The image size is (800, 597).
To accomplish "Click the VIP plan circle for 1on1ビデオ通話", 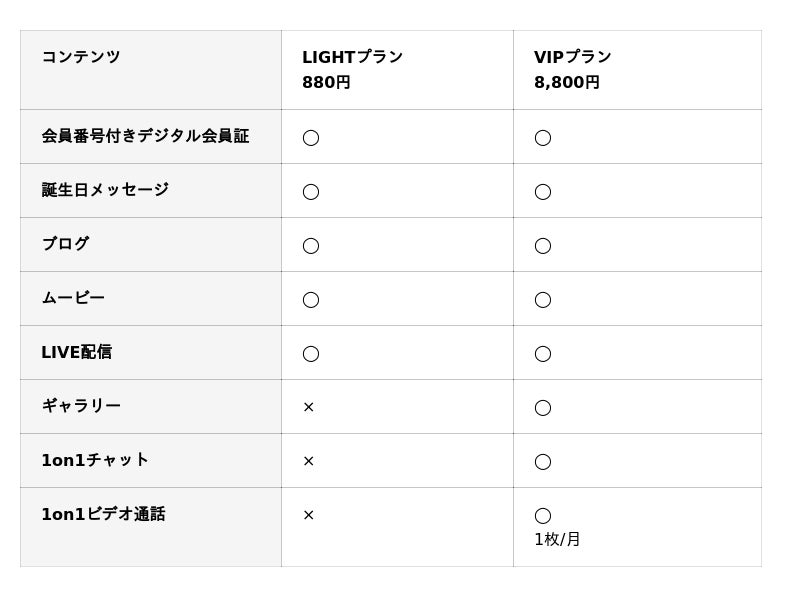I will (x=543, y=515).
